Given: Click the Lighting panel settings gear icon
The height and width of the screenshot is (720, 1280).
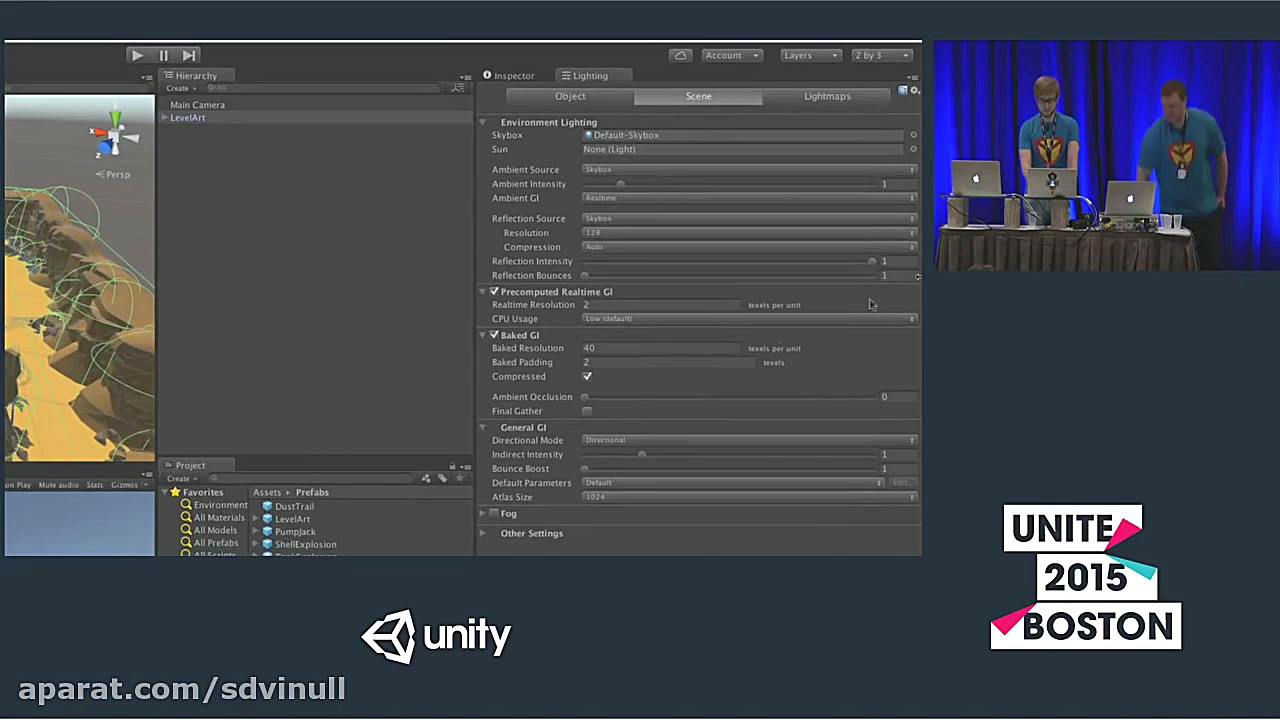Looking at the screenshot, I should tap(914, 90).
